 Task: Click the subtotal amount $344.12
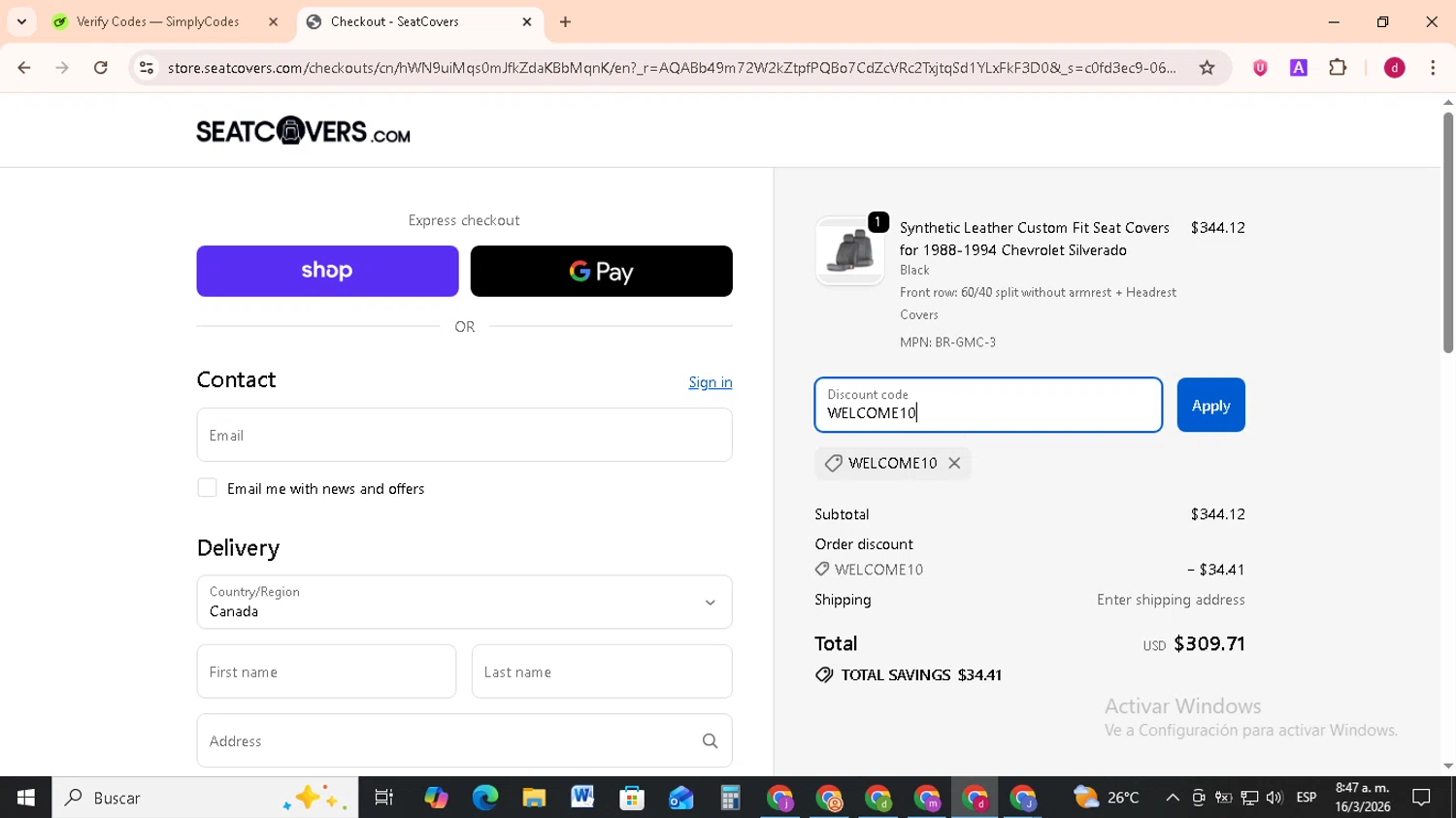[1217, 514]
